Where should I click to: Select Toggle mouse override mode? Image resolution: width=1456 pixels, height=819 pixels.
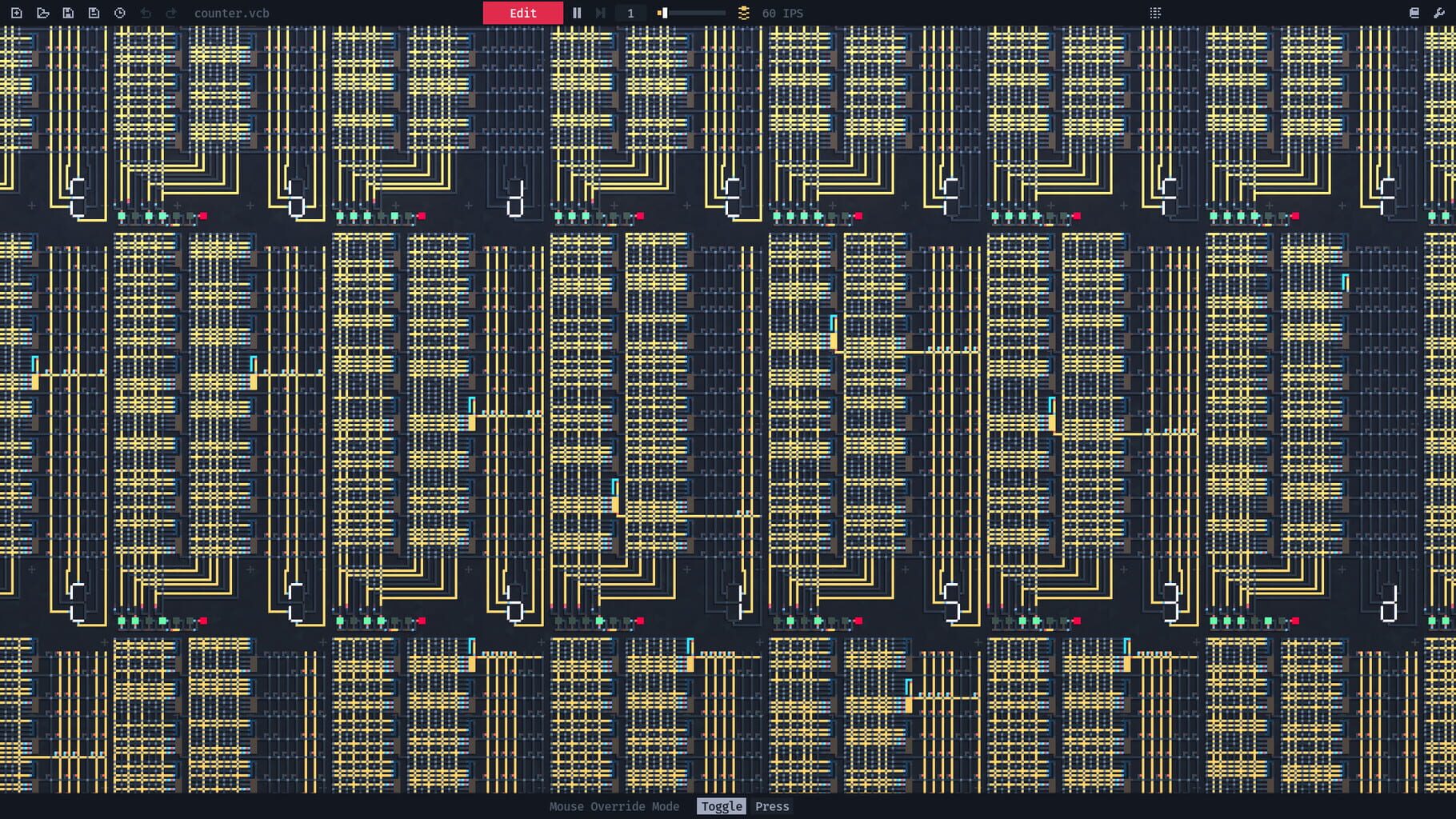point(722,806)
